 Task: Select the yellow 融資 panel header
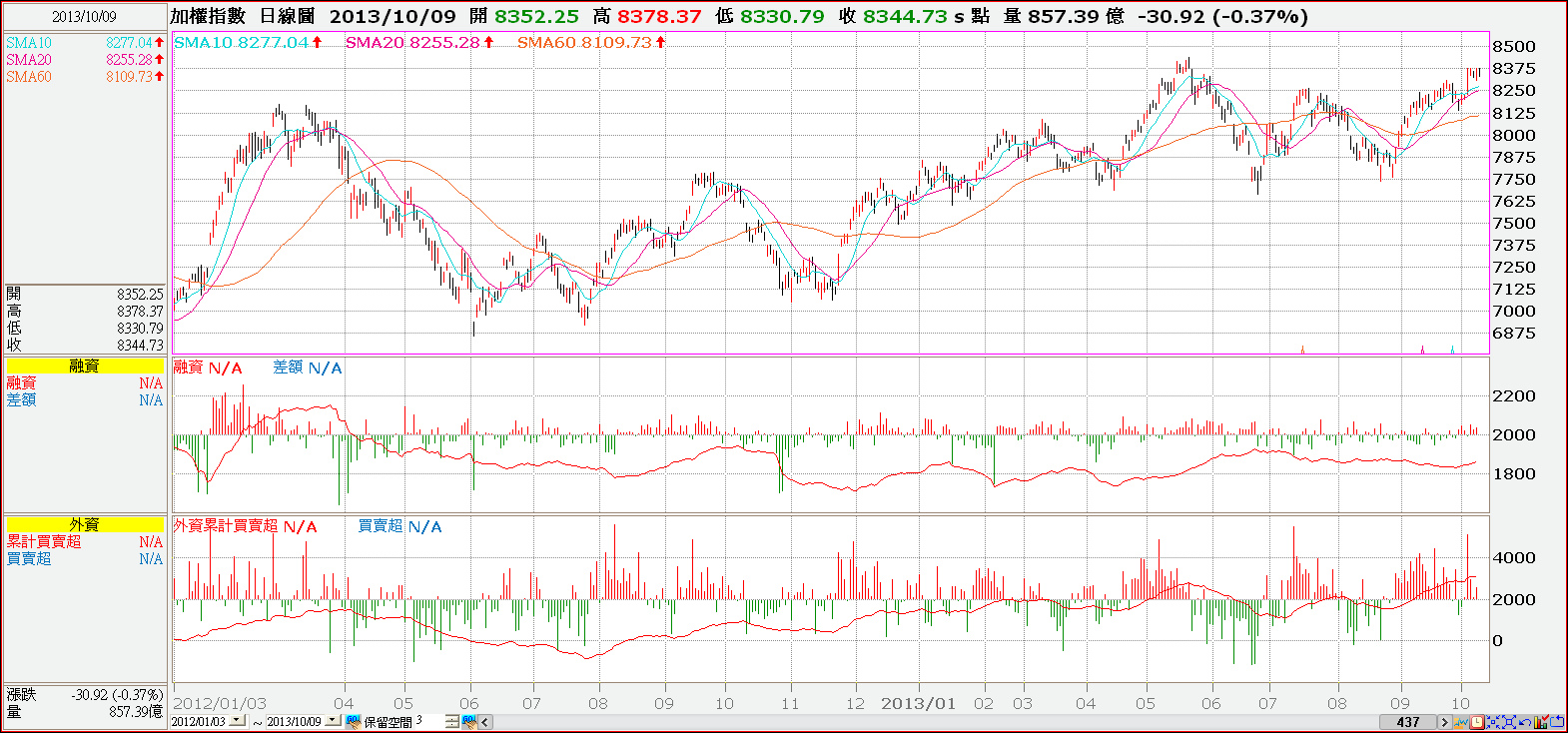pyautogui.click(x=85, y=366)
